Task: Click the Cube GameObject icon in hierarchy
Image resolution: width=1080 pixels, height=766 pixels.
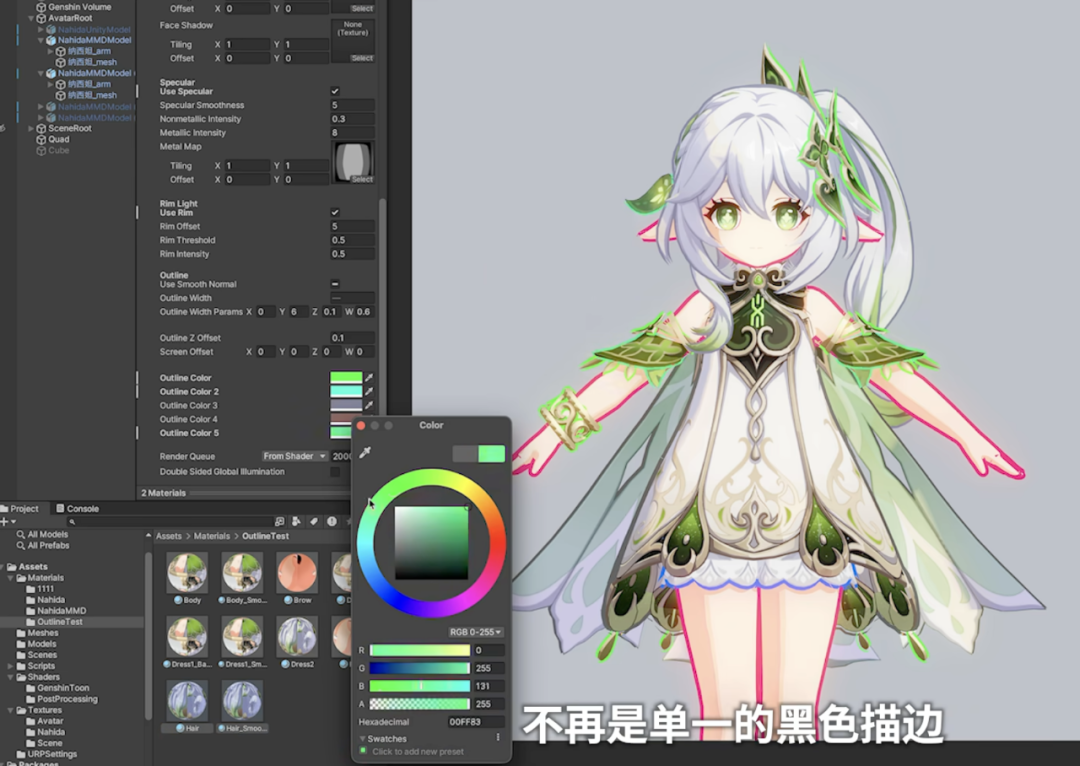Action: coord(41,150)
